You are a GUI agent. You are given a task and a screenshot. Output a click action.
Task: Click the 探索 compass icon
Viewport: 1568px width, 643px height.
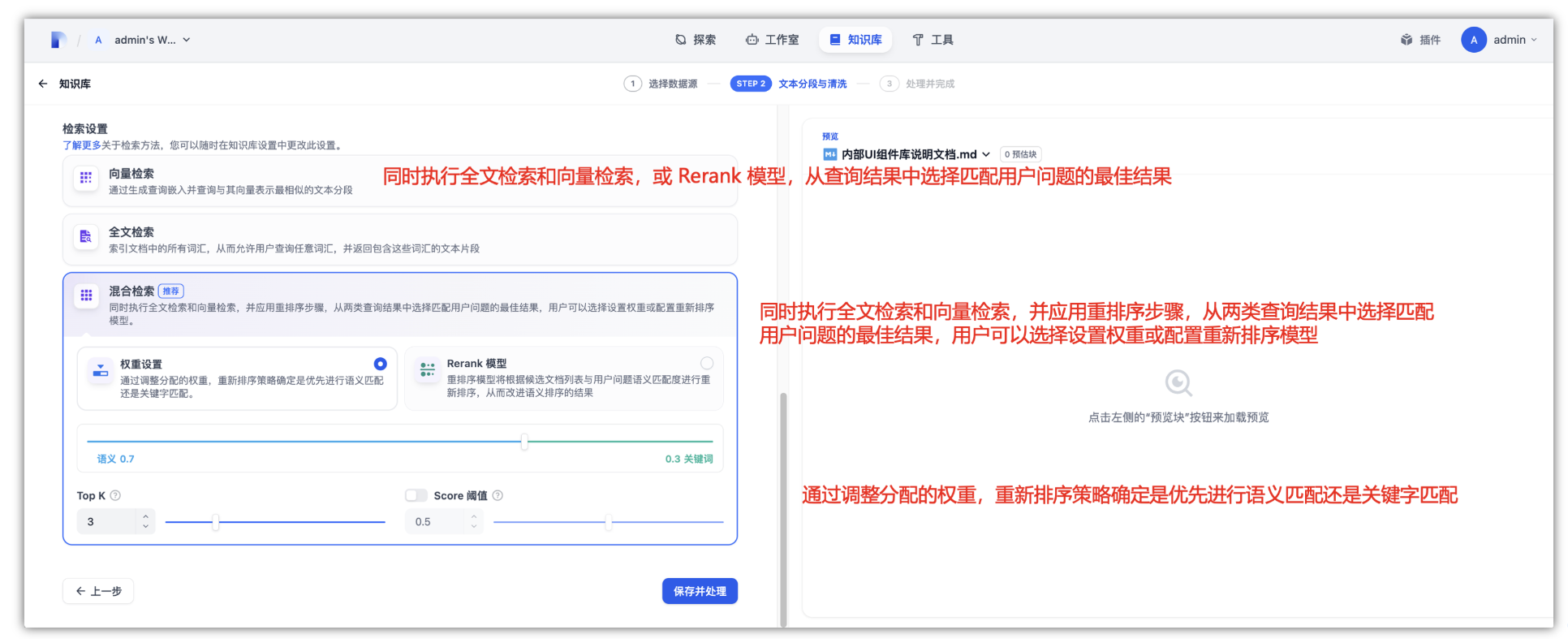pyautogui.click(x=681, y=40)
